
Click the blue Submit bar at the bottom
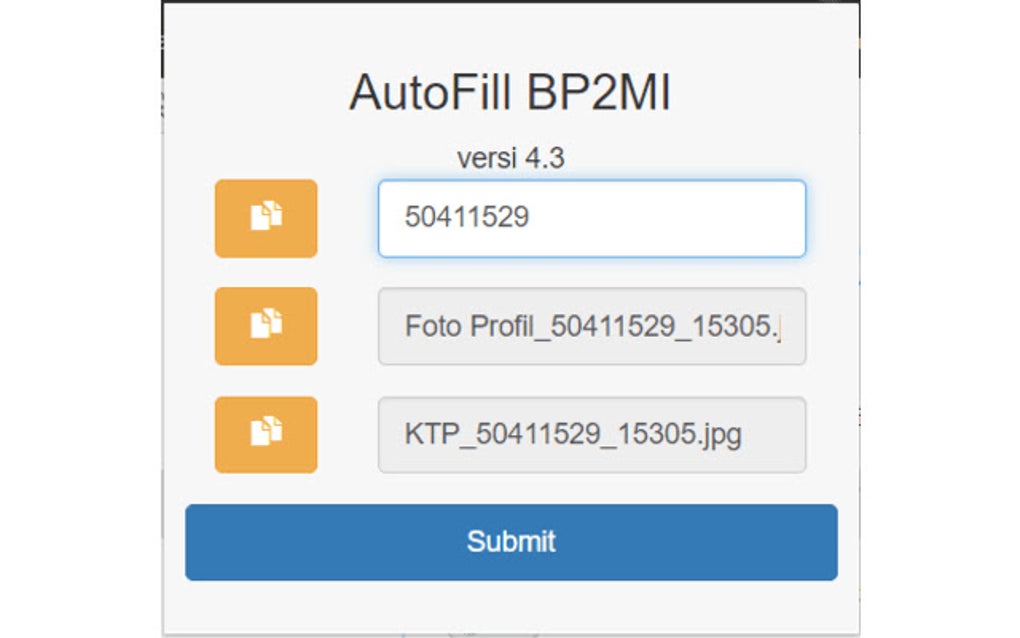[x=511, y=540]
